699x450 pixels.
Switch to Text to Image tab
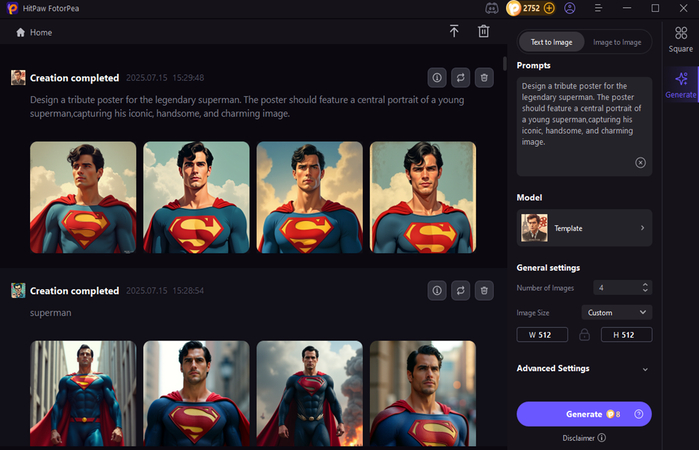(x=551, y=42)
